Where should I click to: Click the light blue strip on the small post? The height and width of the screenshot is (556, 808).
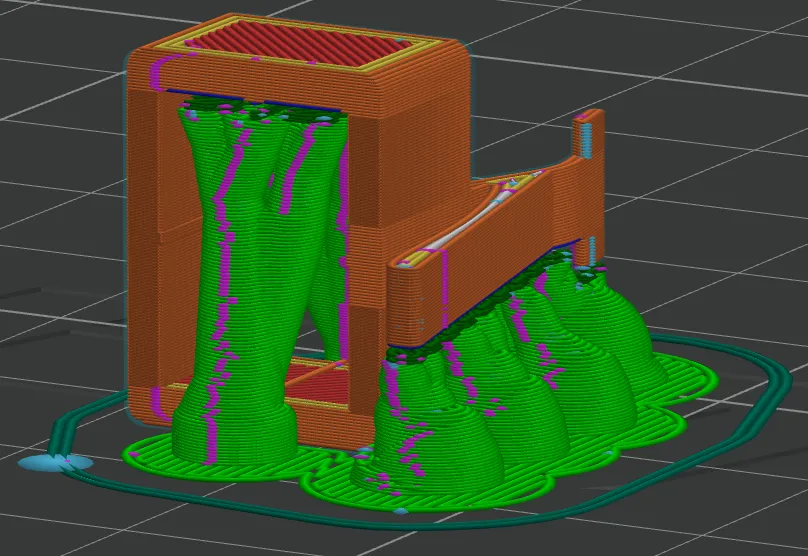point(587,140)
